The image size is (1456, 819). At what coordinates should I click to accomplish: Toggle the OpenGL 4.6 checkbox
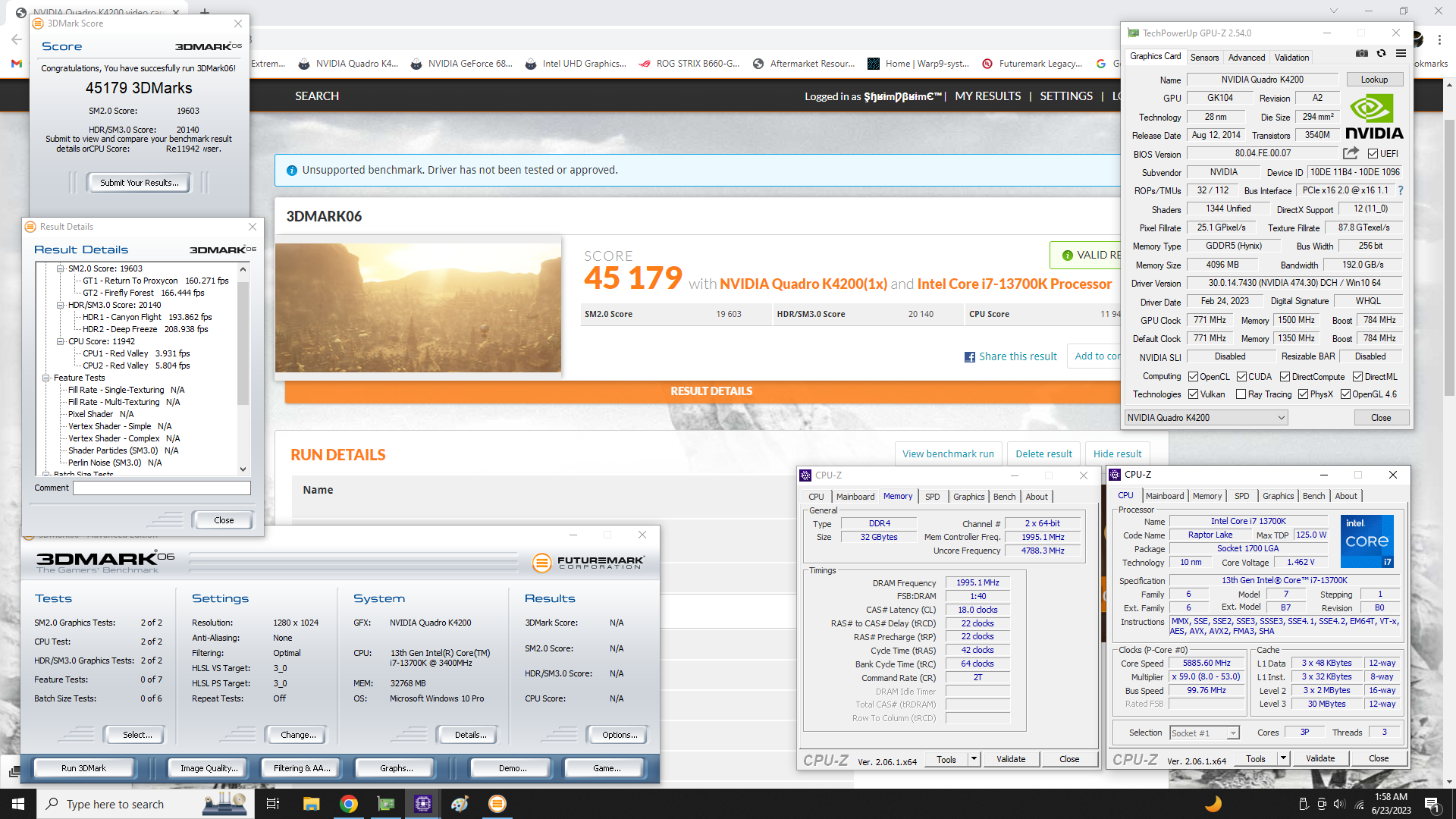tap(1345, 394)
